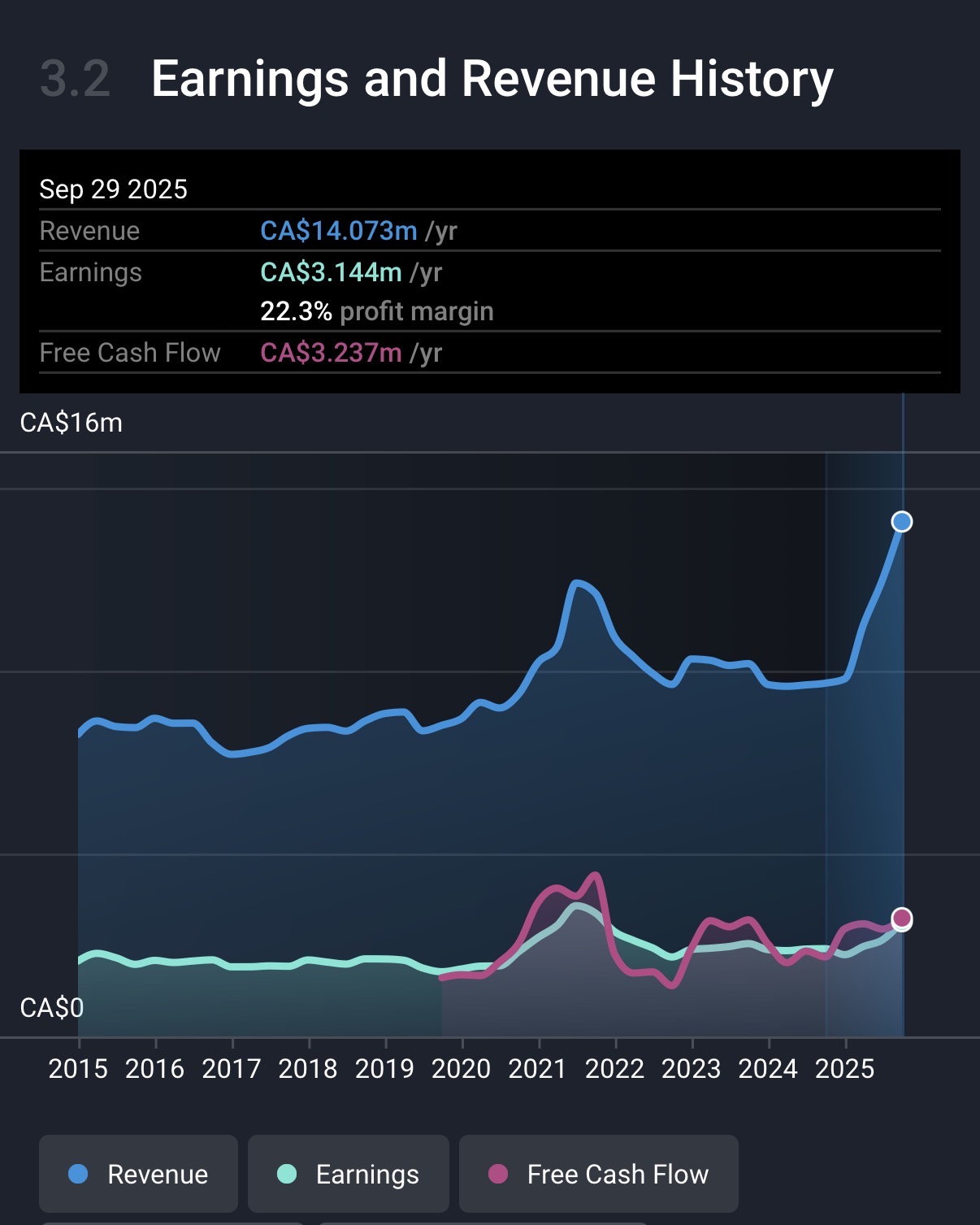Select the 2025 x-axis year label

pyautogui.click(x=844, y=1068)
